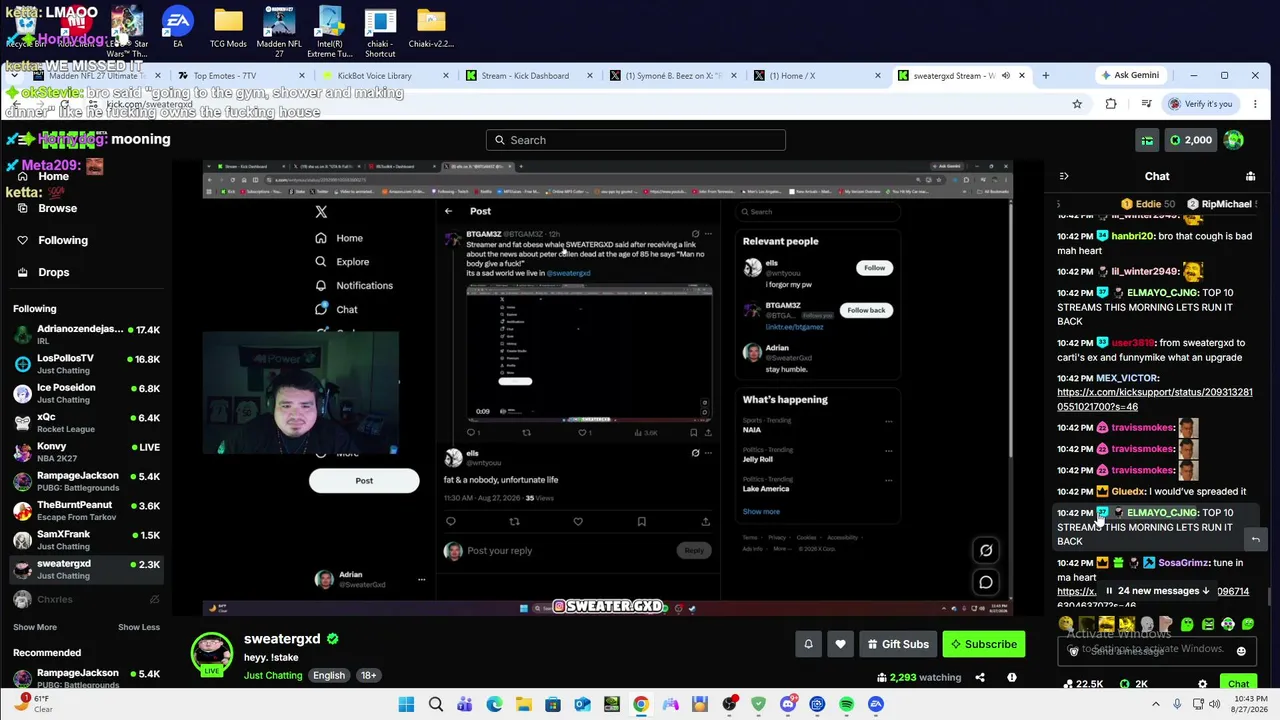Viewport: 1280px width, 720px height.
Task: Click the Verify it's you profile chip
Action: [x=1202, y=104]
